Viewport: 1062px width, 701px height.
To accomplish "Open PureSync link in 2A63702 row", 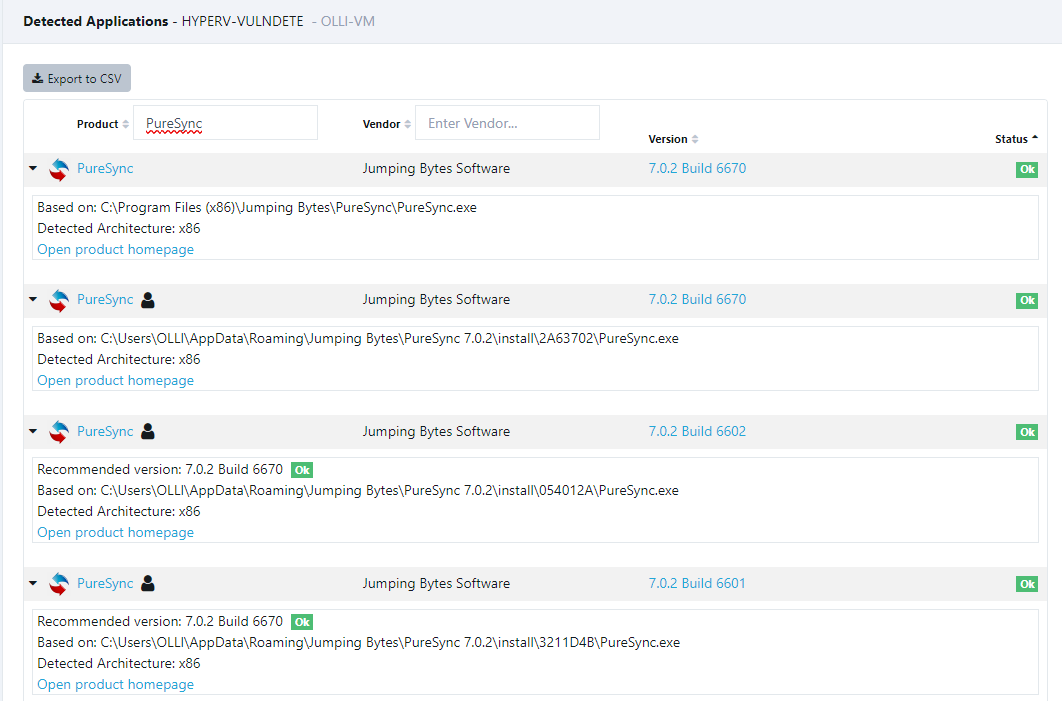I will [x=105, y=299].
